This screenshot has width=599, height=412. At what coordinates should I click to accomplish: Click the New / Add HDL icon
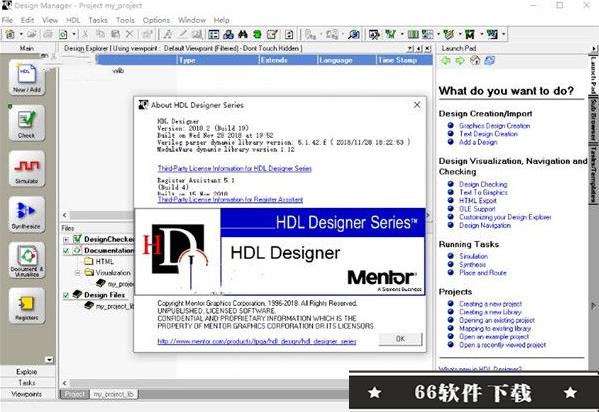click(x=27, y=78)
